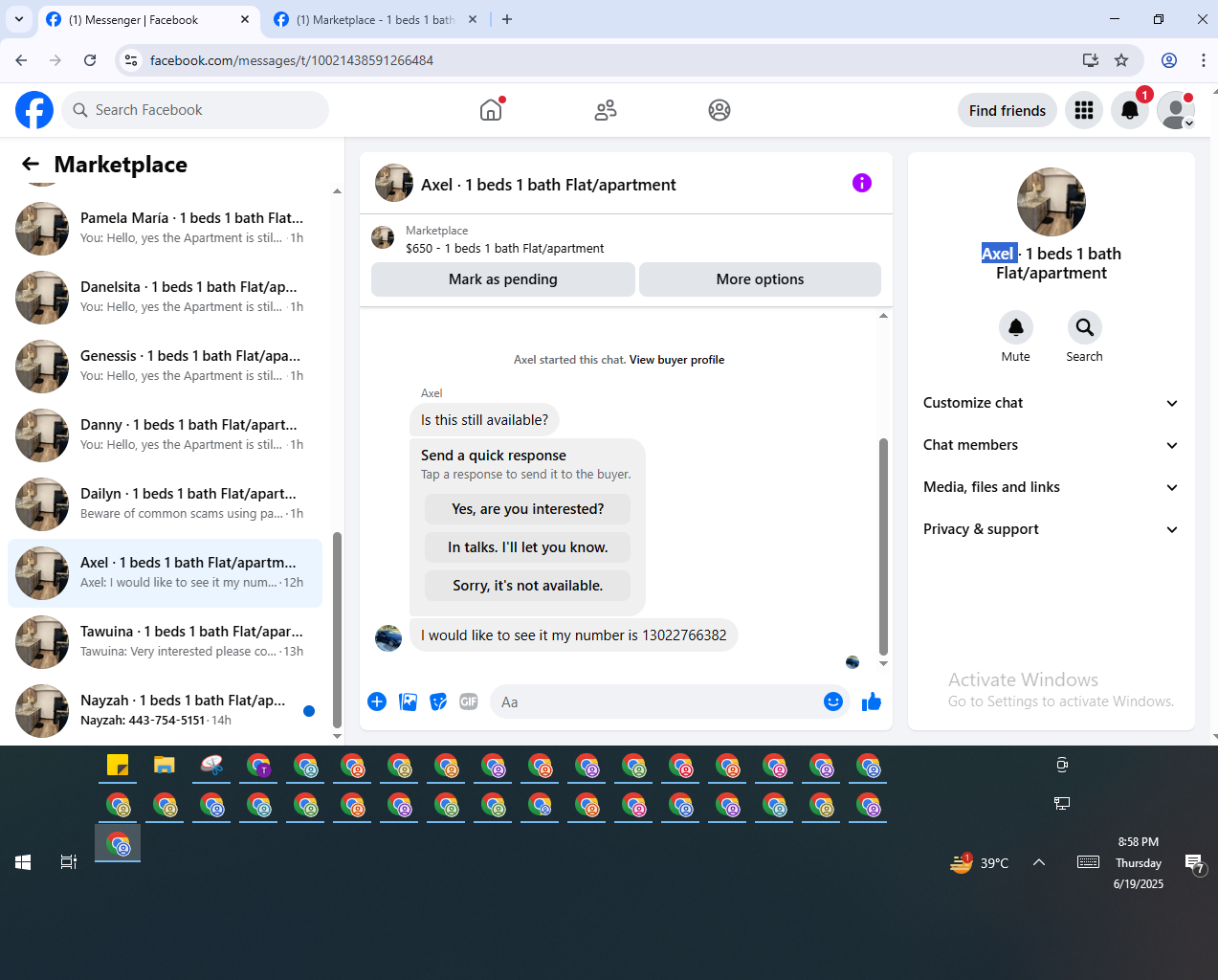Open more actions plus icon in composer
Image resolution: width=1218 pixels, height=980 pixels.
[377, 702]
